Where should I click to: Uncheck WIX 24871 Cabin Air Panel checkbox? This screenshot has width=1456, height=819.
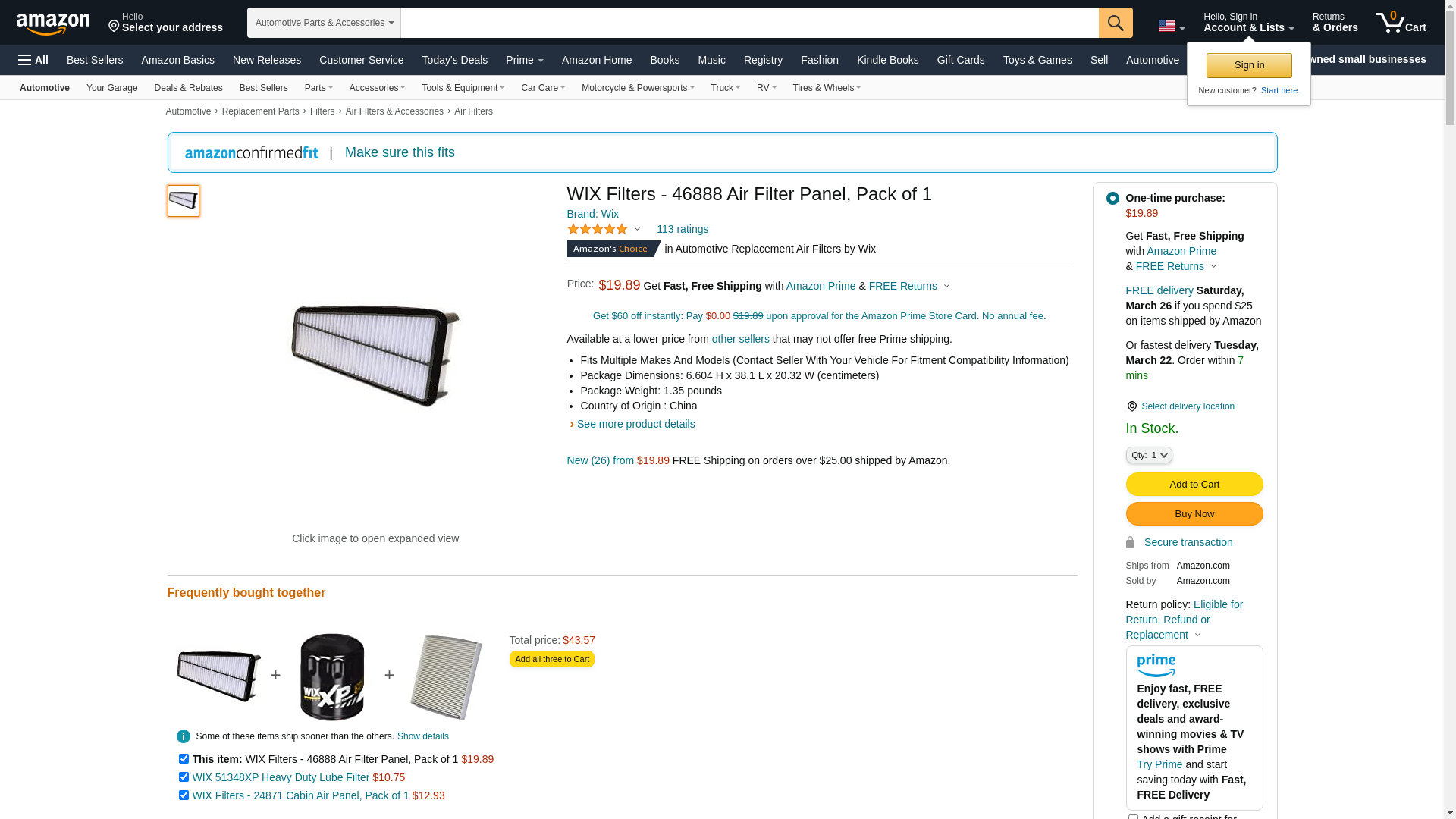coord(184,795)
